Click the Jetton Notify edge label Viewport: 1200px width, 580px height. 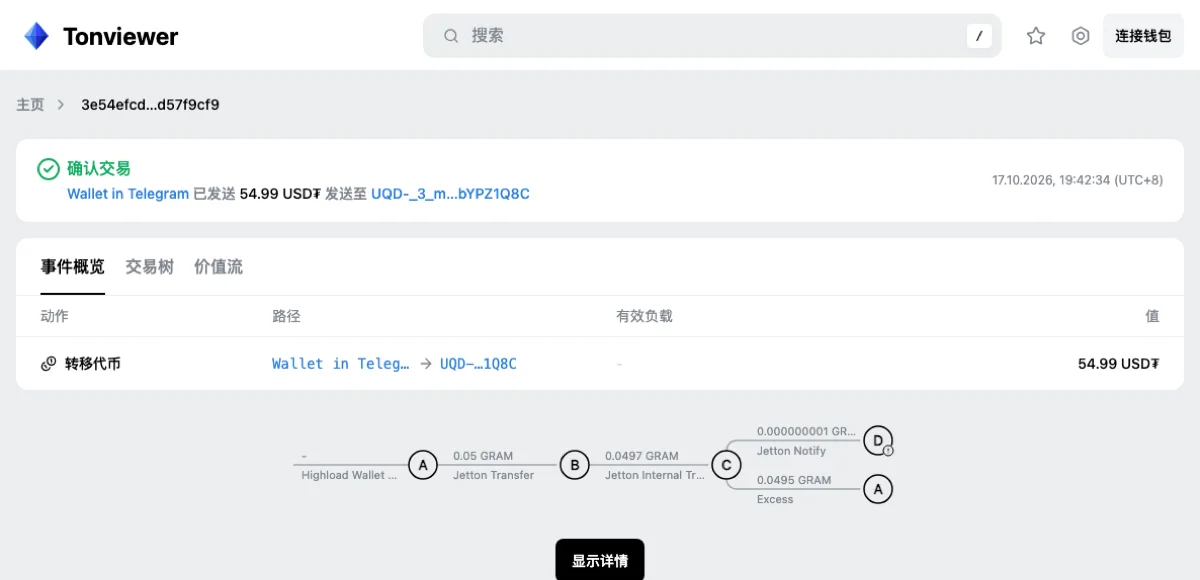(x=791, y=451)
